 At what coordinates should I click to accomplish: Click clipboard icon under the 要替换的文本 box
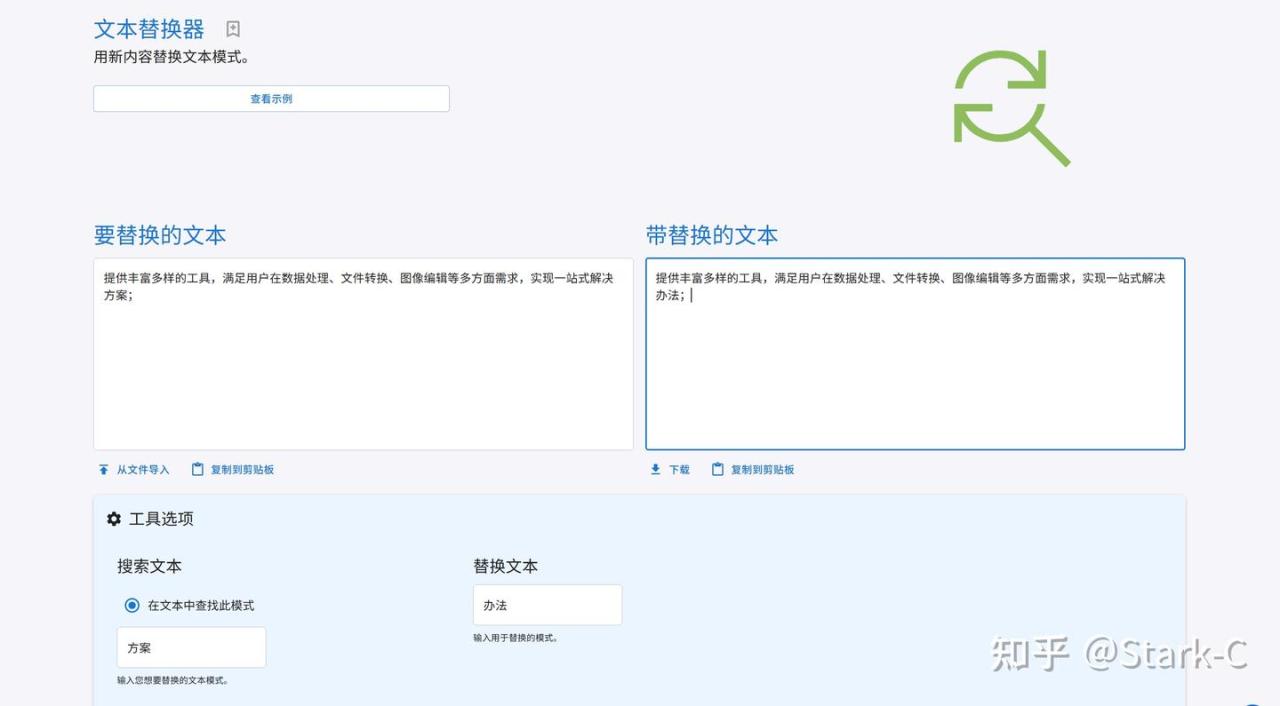(x=198, y=469)
